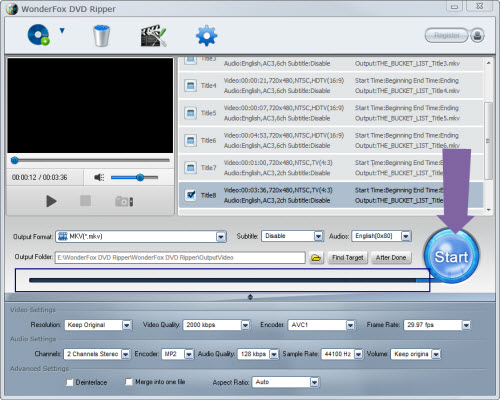
Task: Uncheck the Title8 checkbox
Action: [x=190, y=195]
